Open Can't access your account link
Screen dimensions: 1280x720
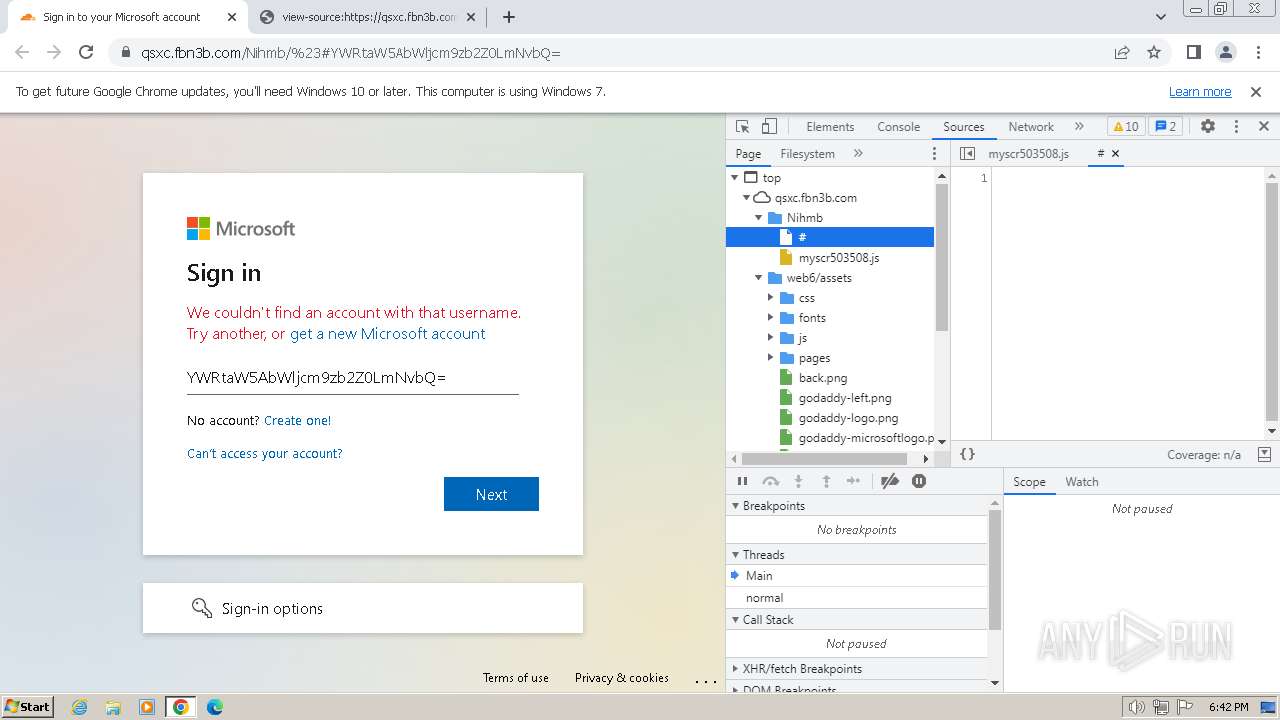coord(264,454)
